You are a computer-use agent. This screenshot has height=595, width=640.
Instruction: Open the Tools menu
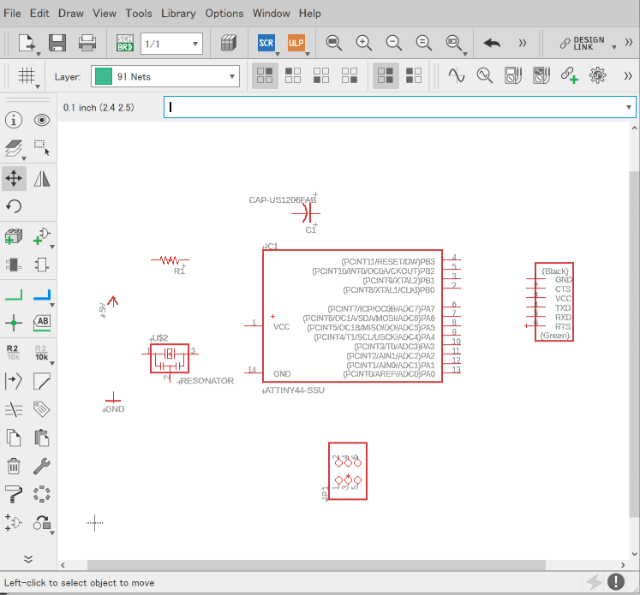click(x=139, y=13)
